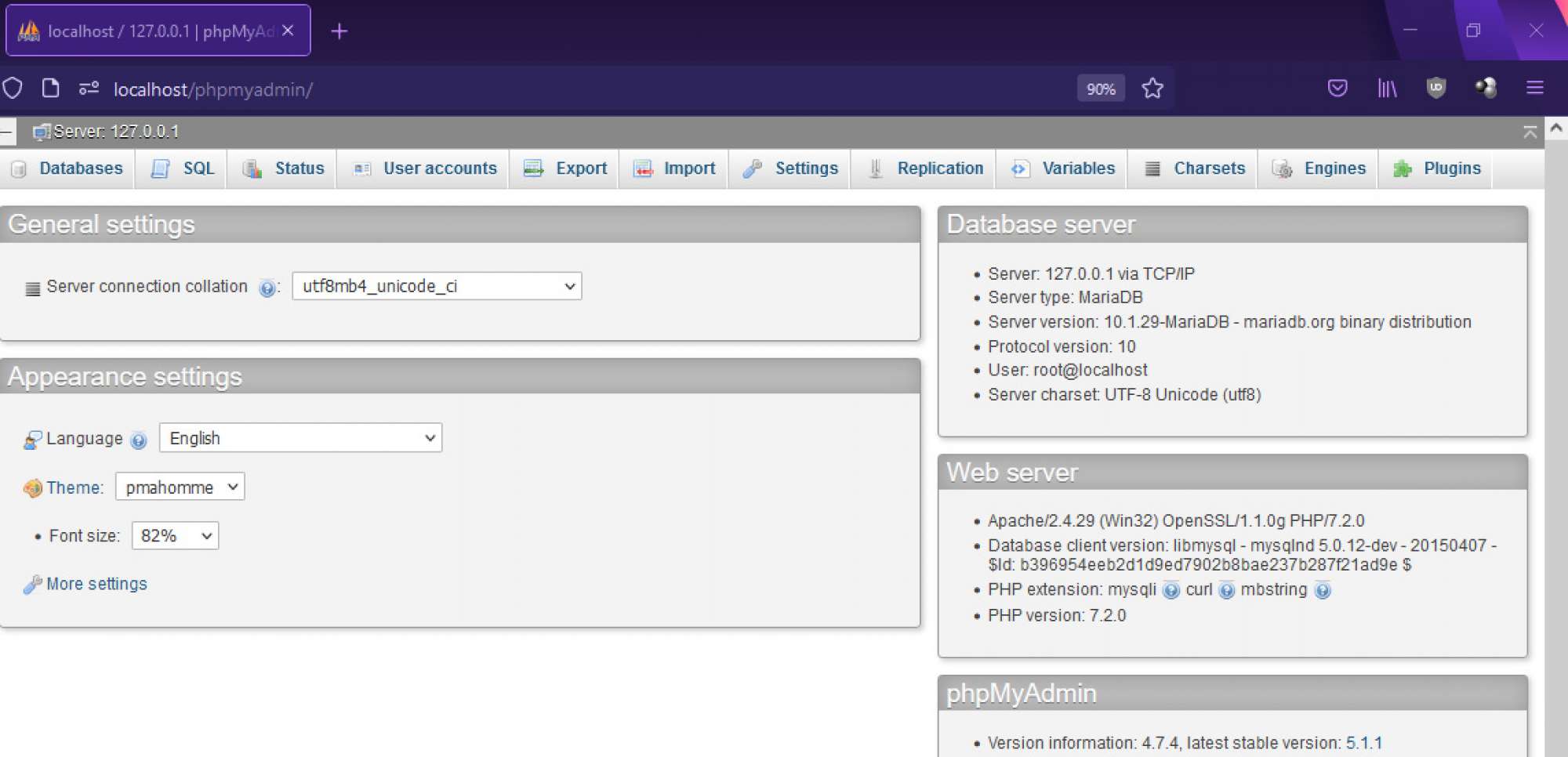Click tracking protection shield icon
The height and width of the screenshot is (757, 1568).
point(13,89)
